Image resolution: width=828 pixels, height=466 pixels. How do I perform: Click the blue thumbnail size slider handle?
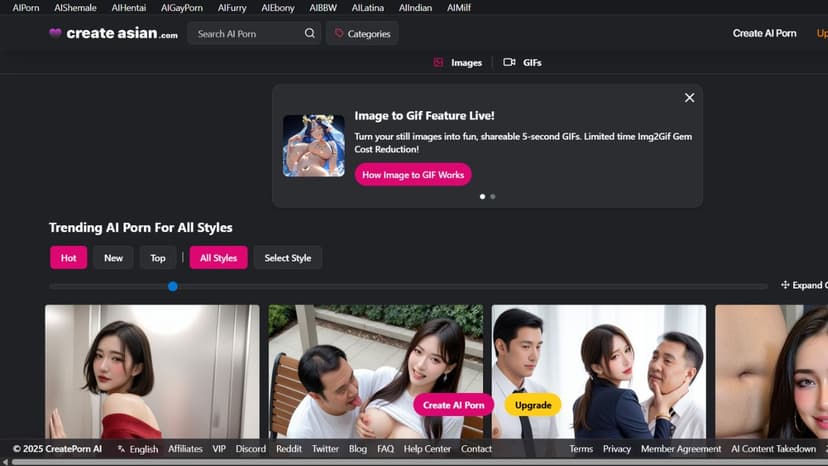(x=173, y=286)
